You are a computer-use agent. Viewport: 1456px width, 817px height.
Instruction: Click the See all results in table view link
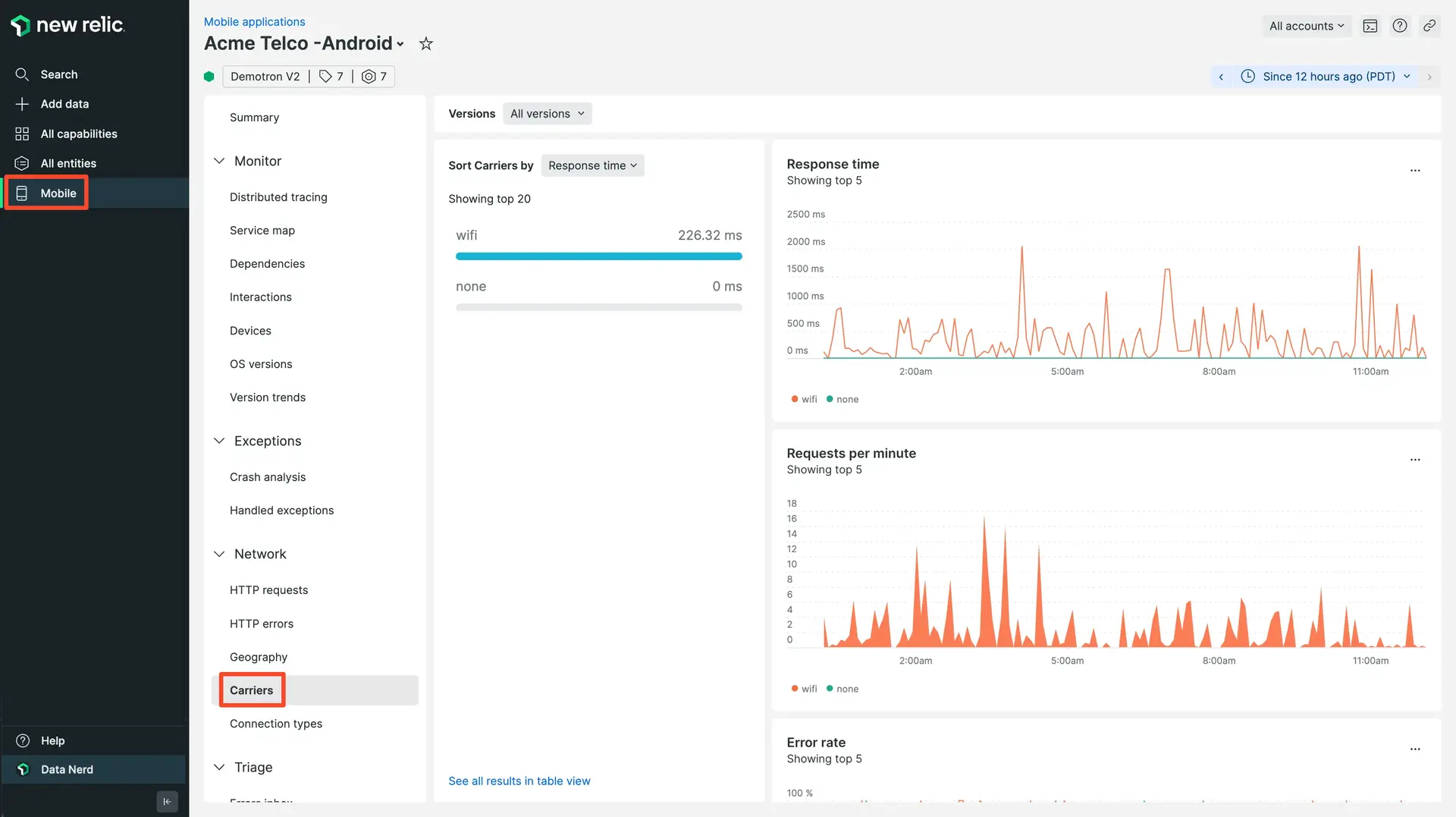point(519,781)
